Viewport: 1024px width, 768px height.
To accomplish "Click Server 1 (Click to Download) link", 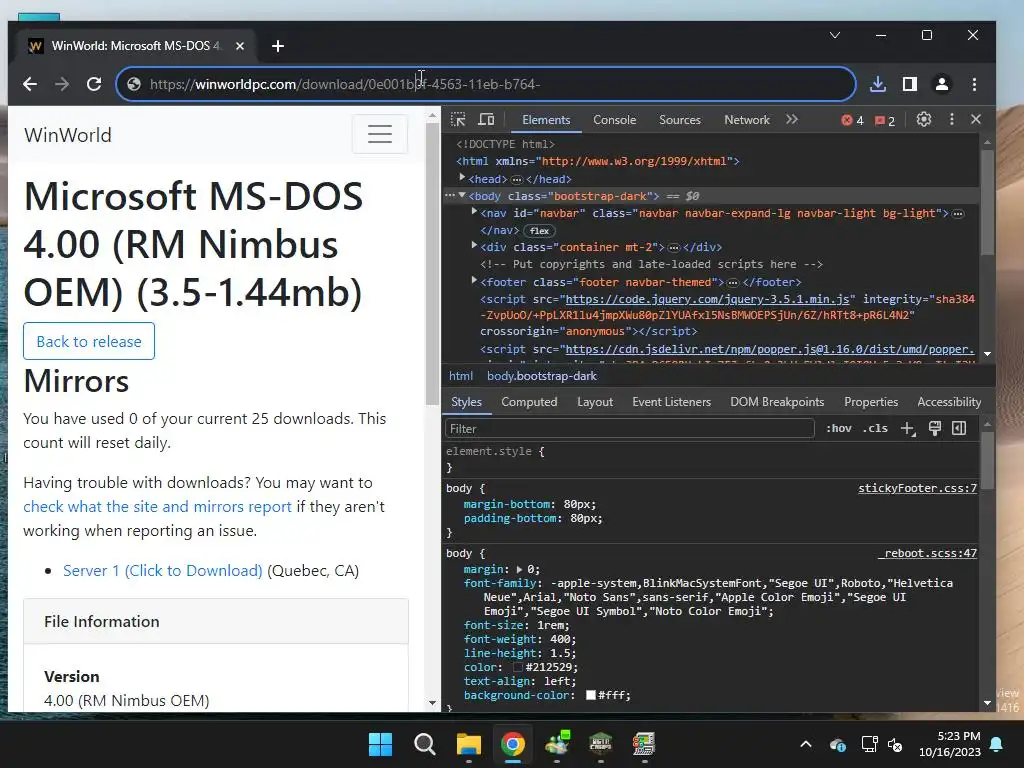I will click(x=163, y=571).
